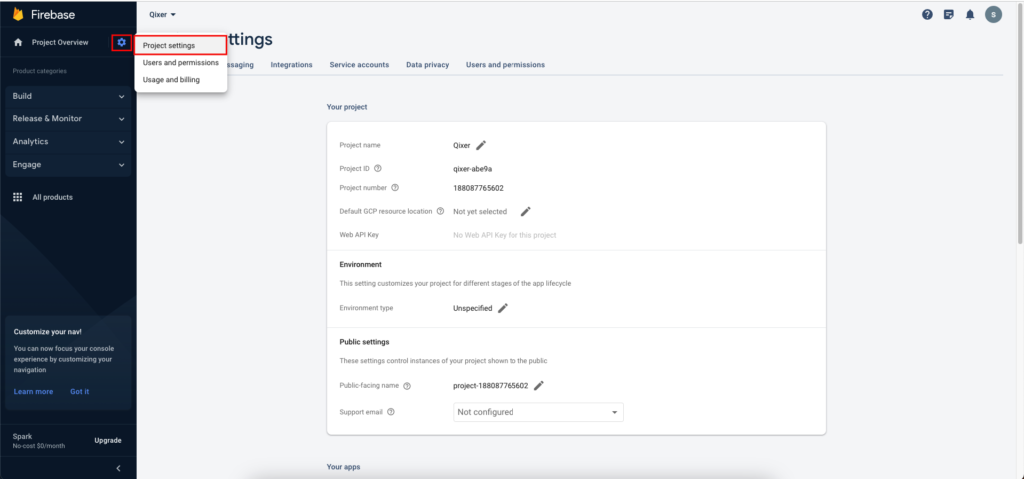Open the Qixer project switcher dropdown
This screenshot has height=479, width=1024.
[x=163, y=14]
